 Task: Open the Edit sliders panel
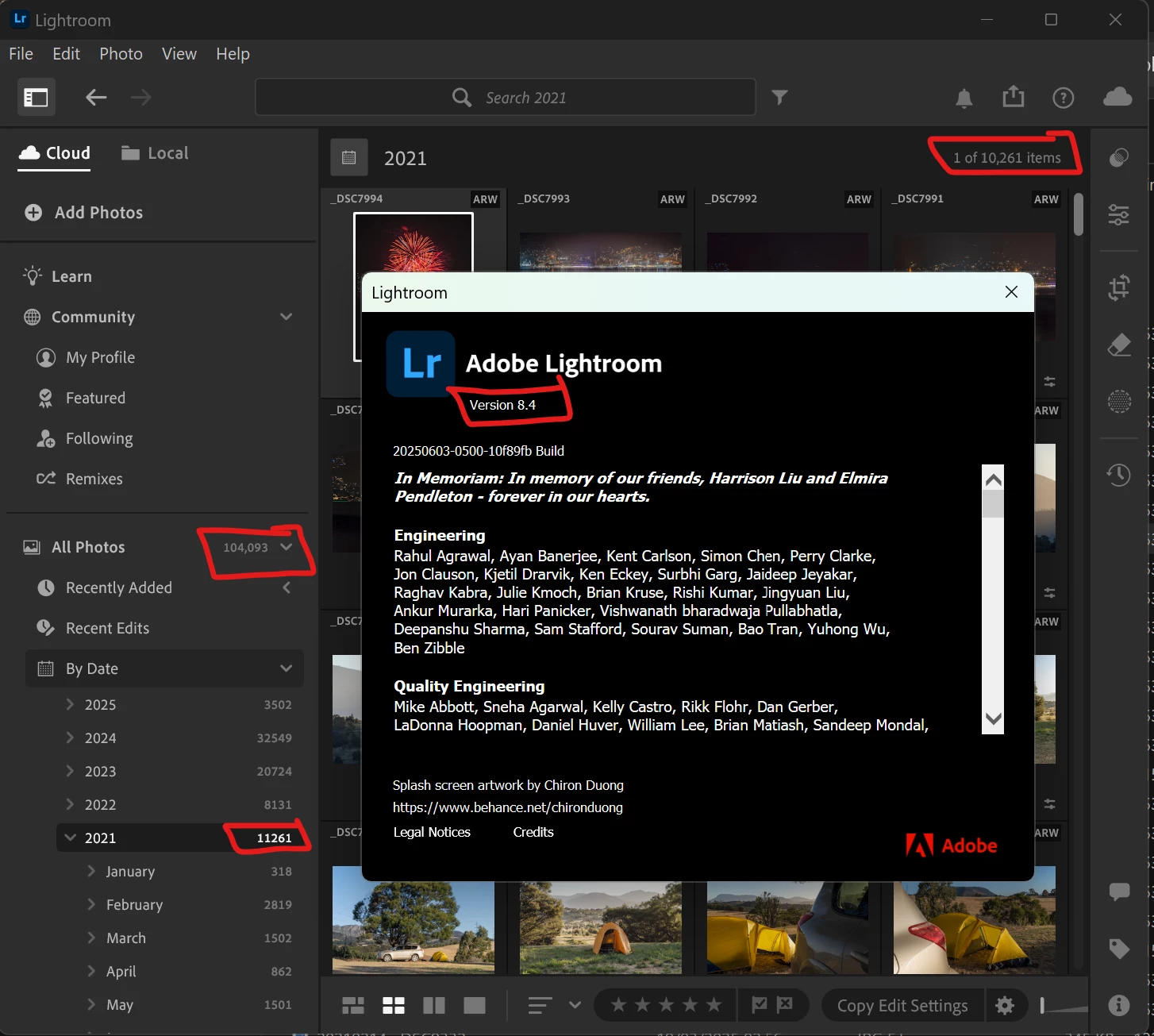pyautogui.click(x=1119, y=214)
